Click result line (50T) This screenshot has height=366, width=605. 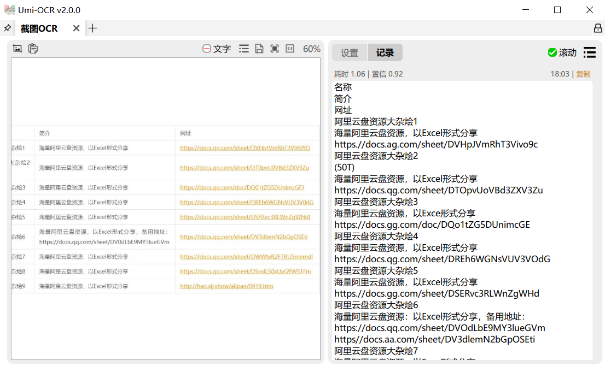[x=344, y=167]
